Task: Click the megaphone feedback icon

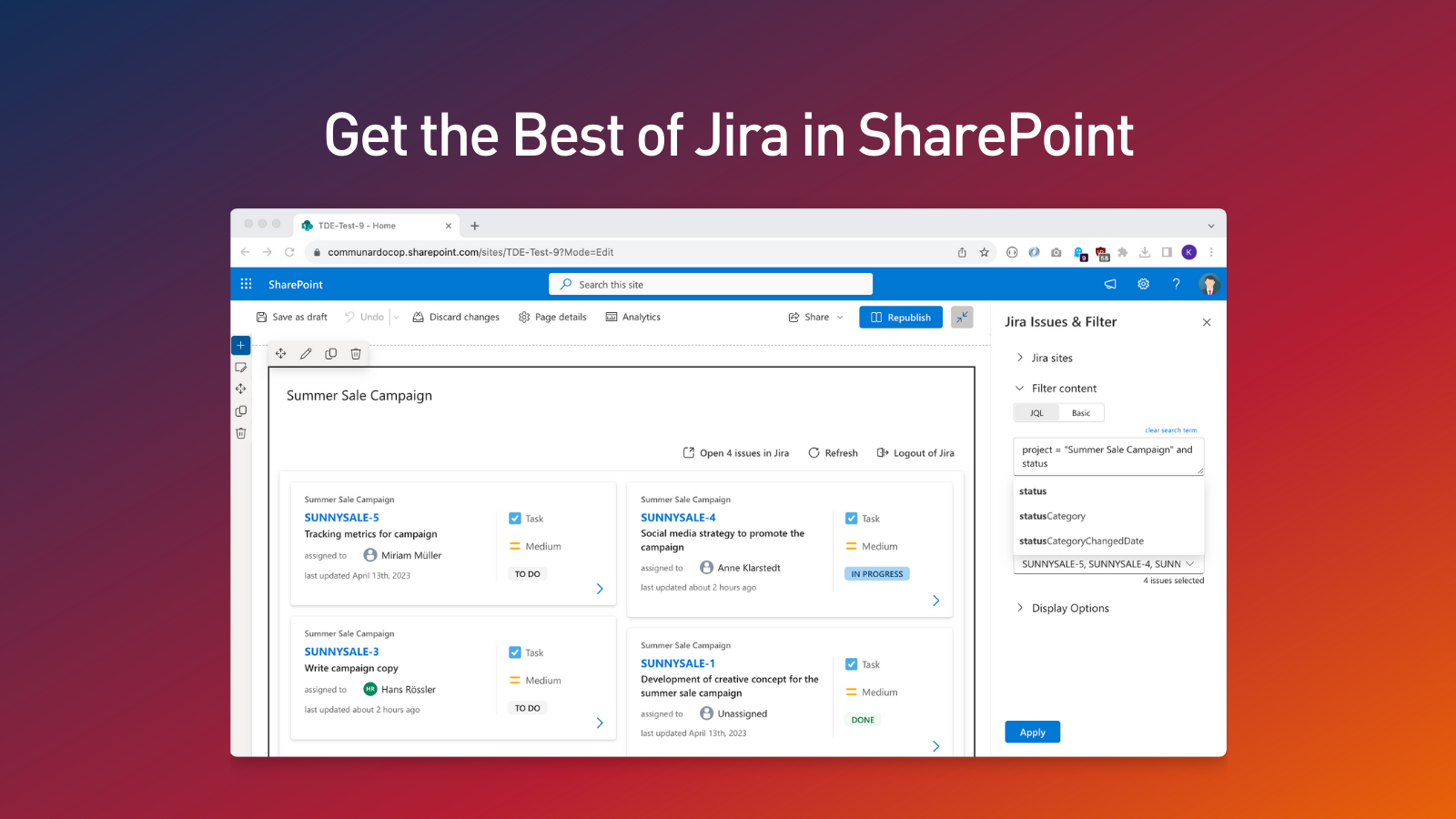Action: click(x=1110, y=284)
